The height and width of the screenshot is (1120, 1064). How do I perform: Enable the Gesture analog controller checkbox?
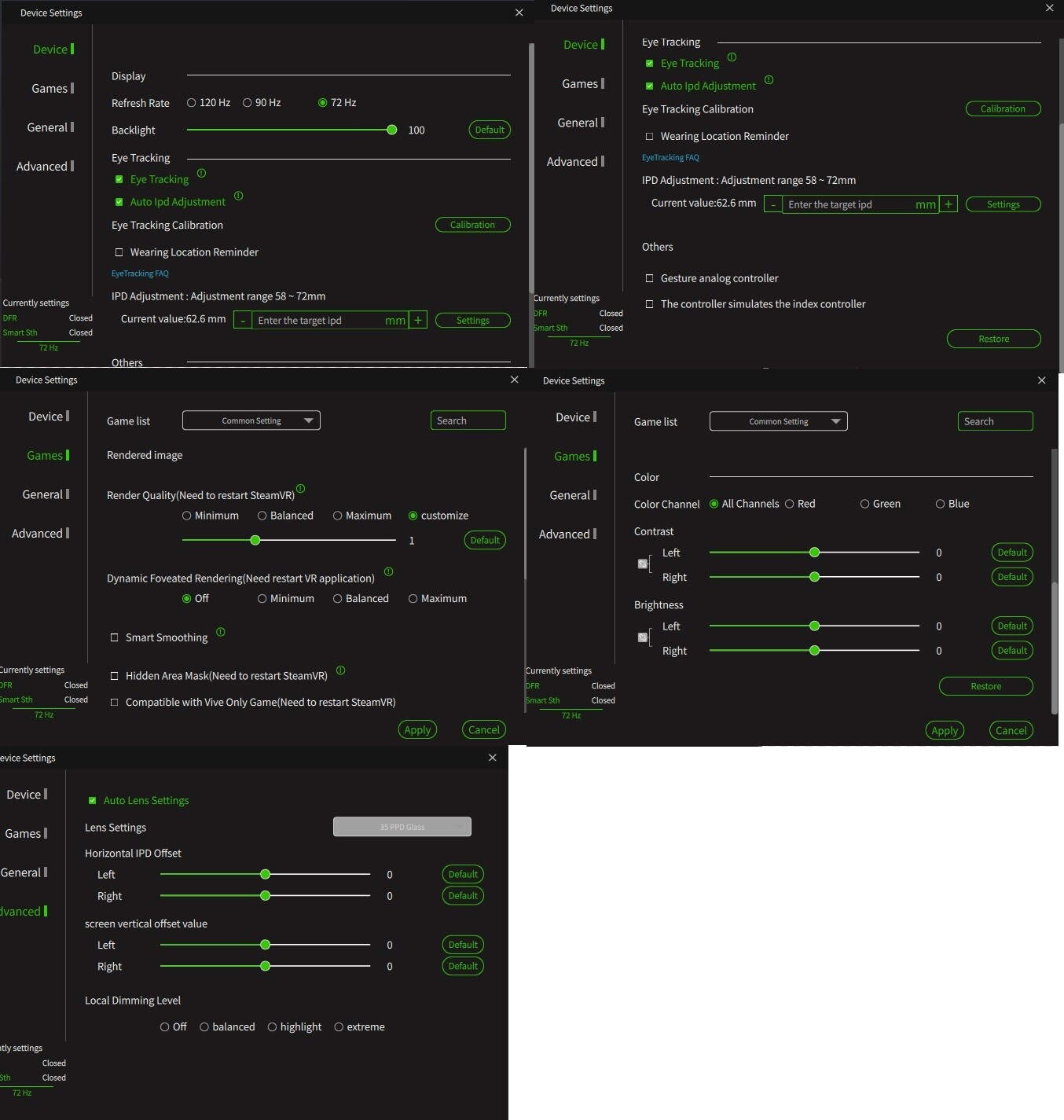tap(650, 278)
